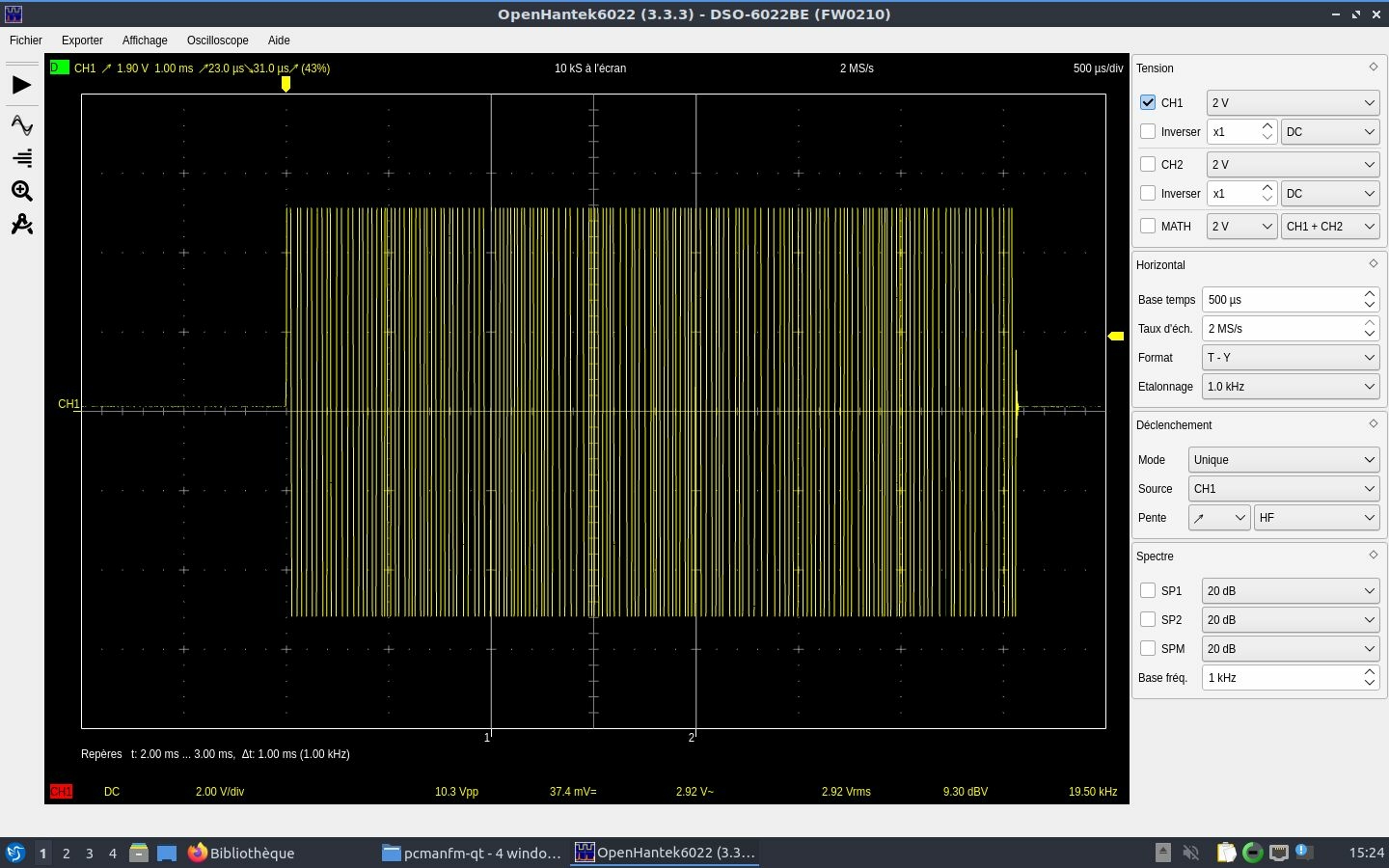
Task: Click the yellow trigger position marker
Action: (286, 84)
